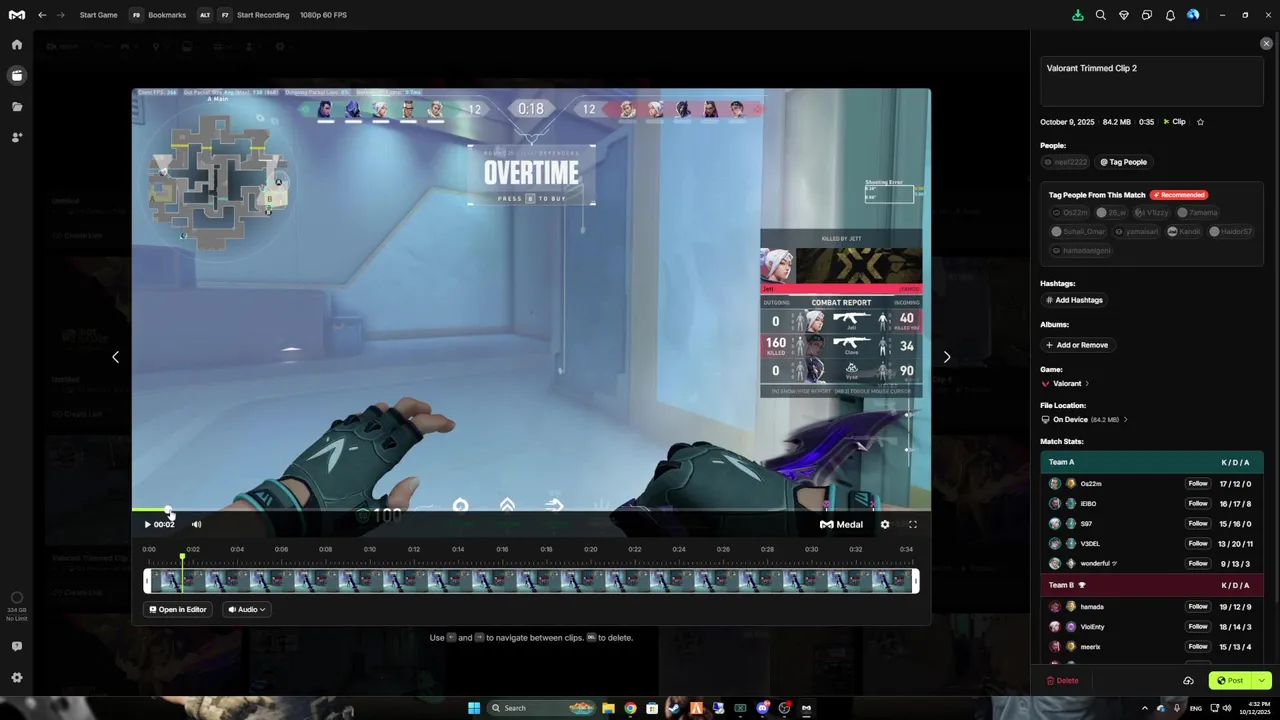Follow player iEIBO
1280x720 pixels.
coord(1197,504)
